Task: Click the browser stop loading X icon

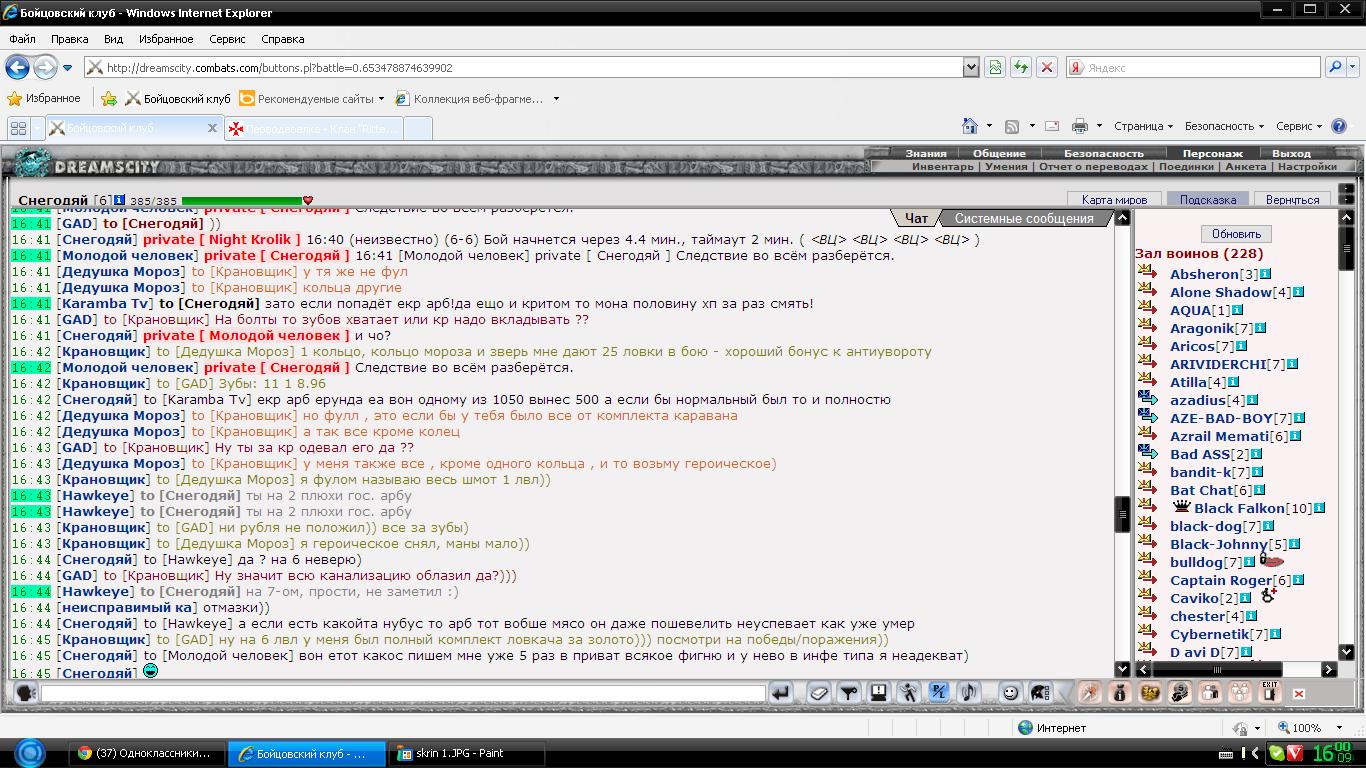Action: [x=1046, y=67]
